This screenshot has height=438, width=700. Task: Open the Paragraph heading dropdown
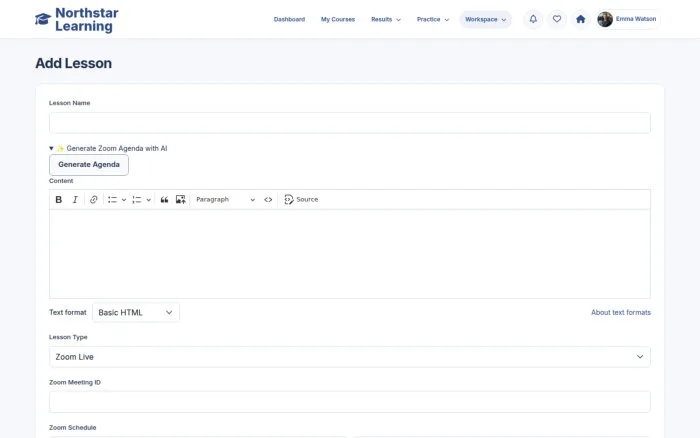[x=225, y=200]
